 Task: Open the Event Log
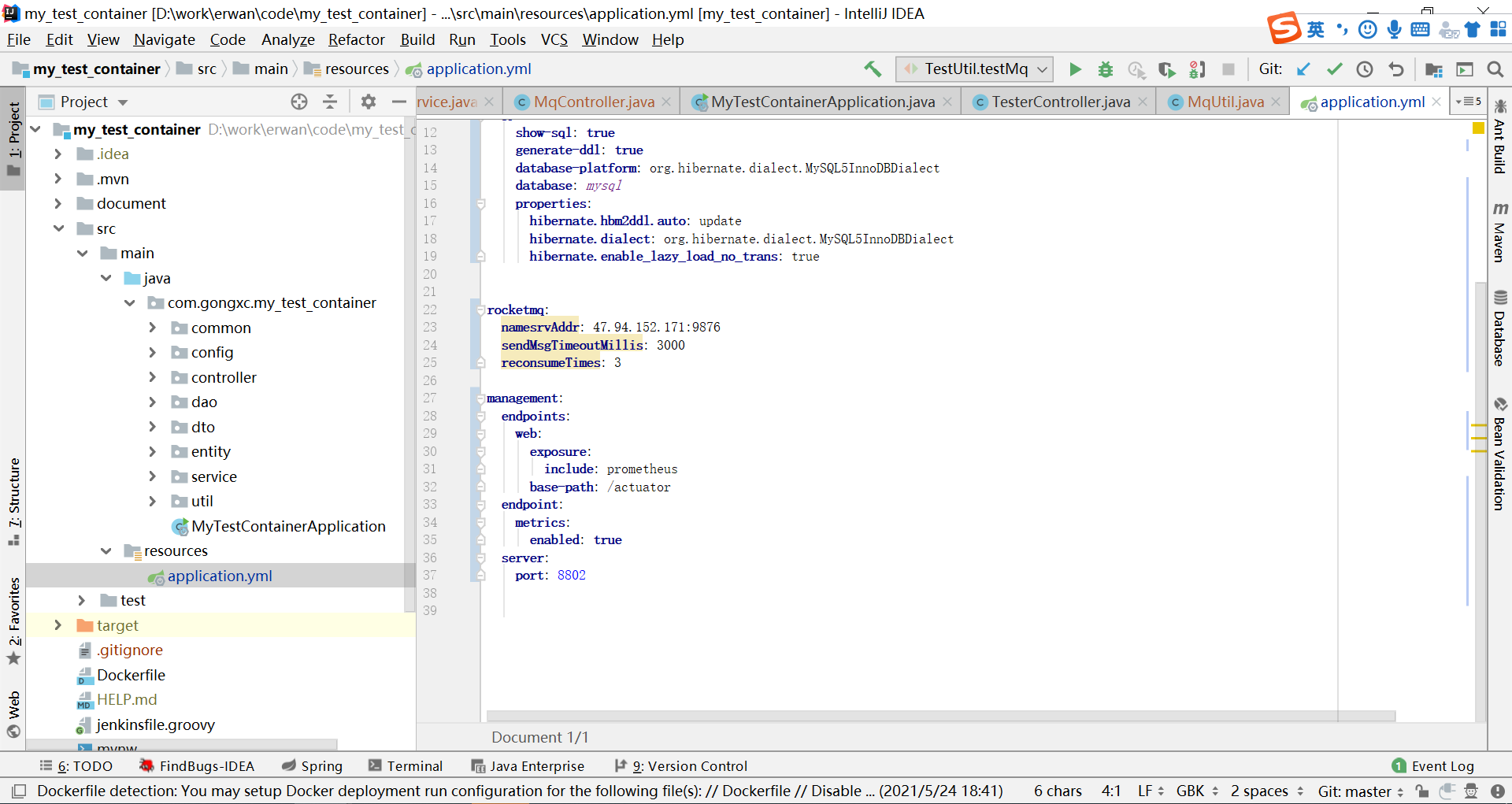click(x=1432, y=766)
